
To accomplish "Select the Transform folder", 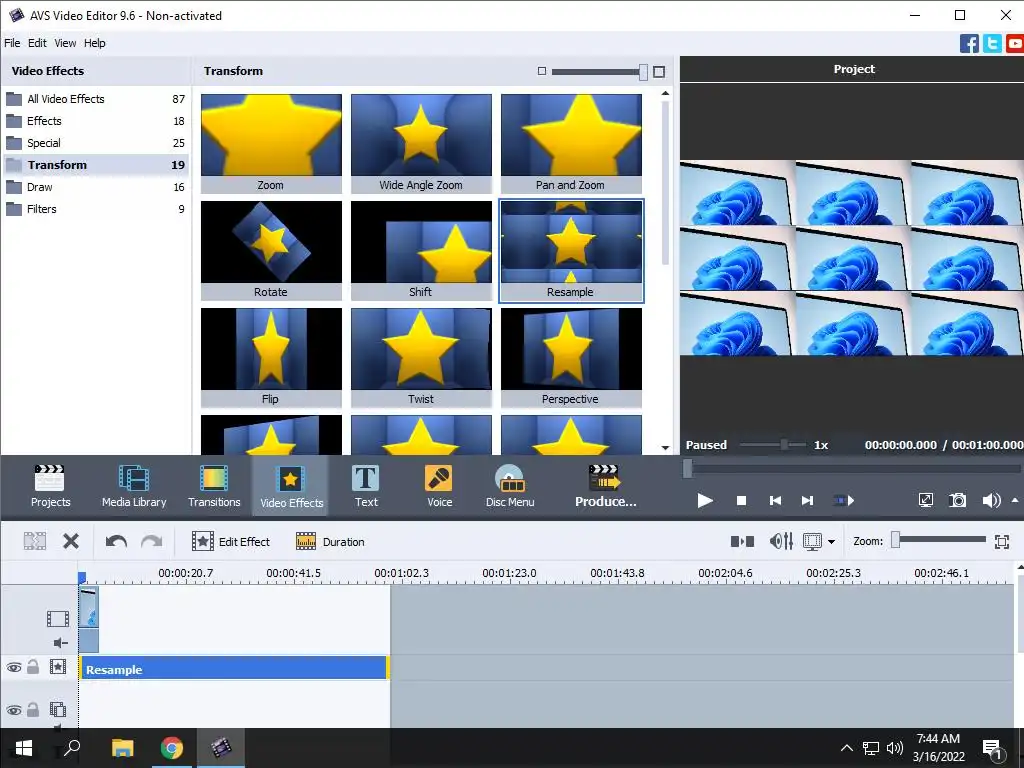I will click(x=95, y=165).
